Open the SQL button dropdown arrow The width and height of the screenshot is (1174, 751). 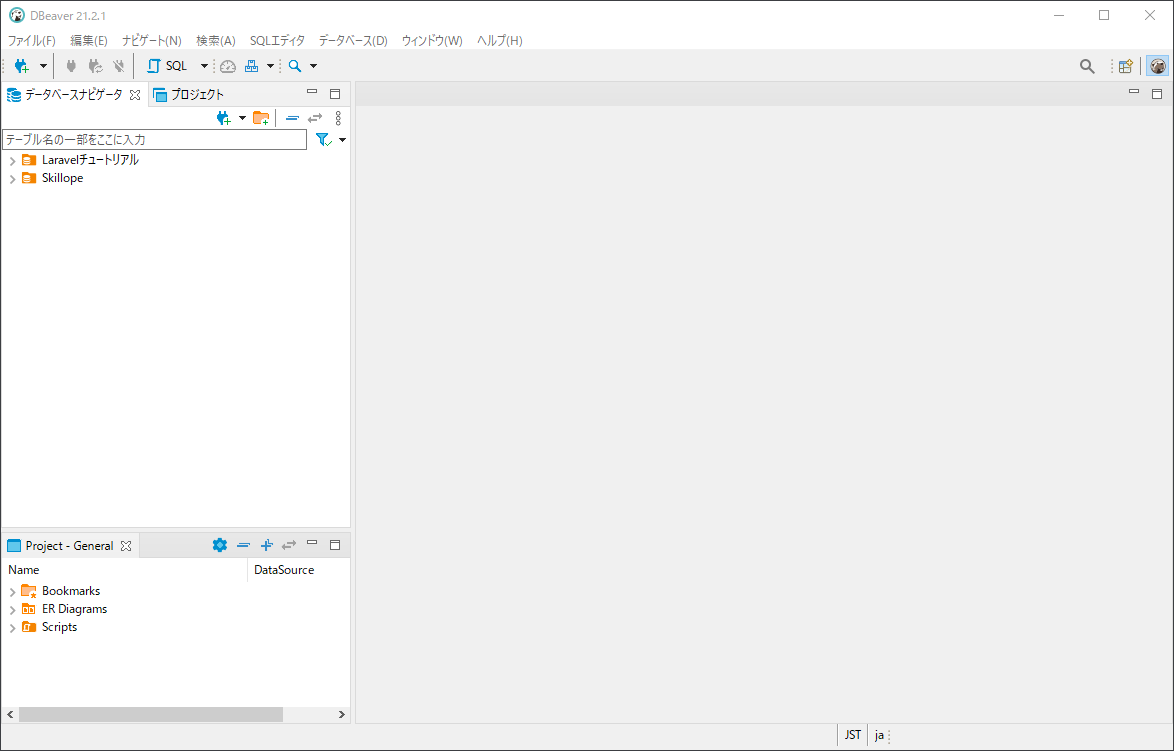point(204,66)
